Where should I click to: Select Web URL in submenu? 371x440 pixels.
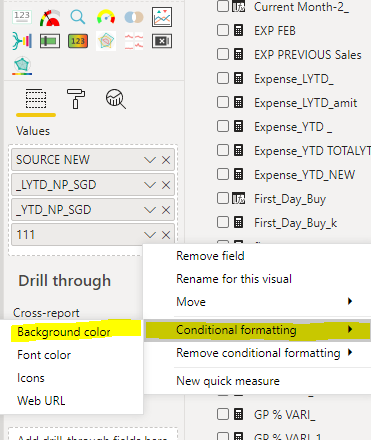41,400
